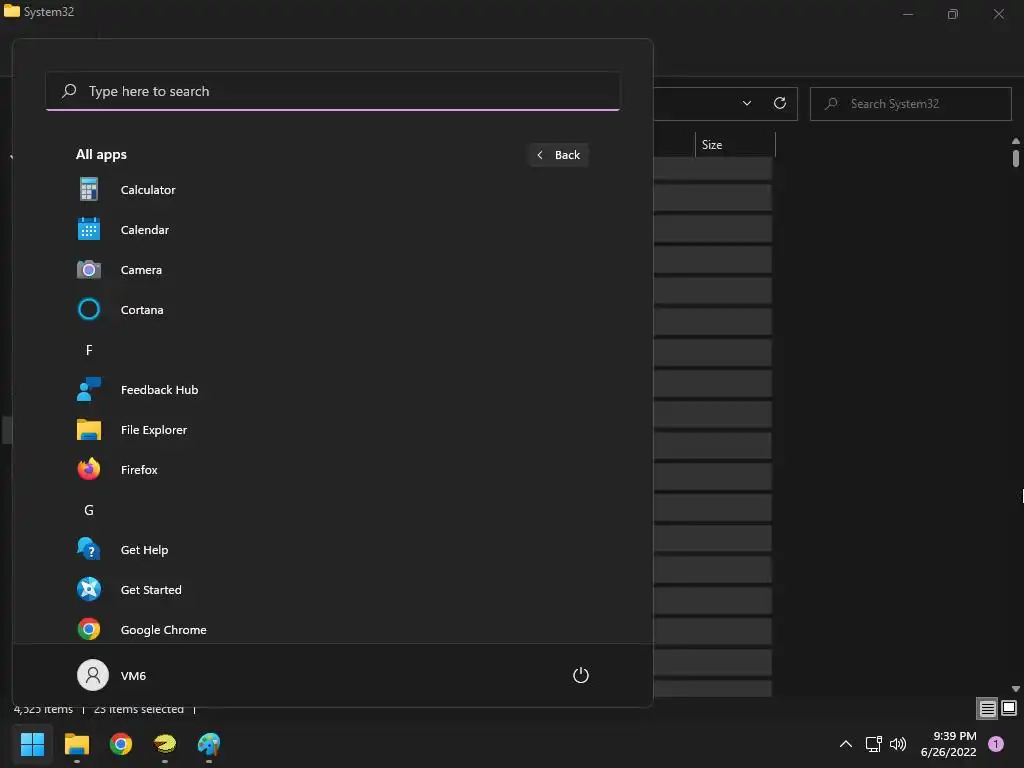Switch System32 window to details view
Screen dimensions: 1024x768
[x=987, y=709]
